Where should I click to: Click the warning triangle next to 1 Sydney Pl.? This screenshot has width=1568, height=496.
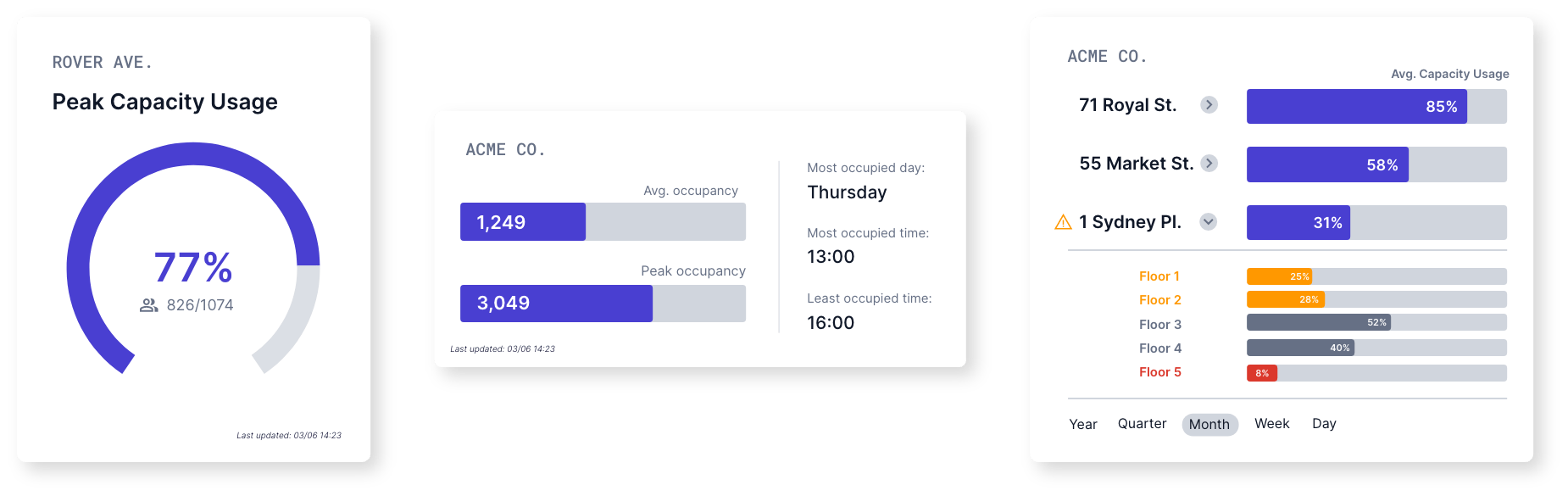pyautogui.click(x=1063, y=222)
